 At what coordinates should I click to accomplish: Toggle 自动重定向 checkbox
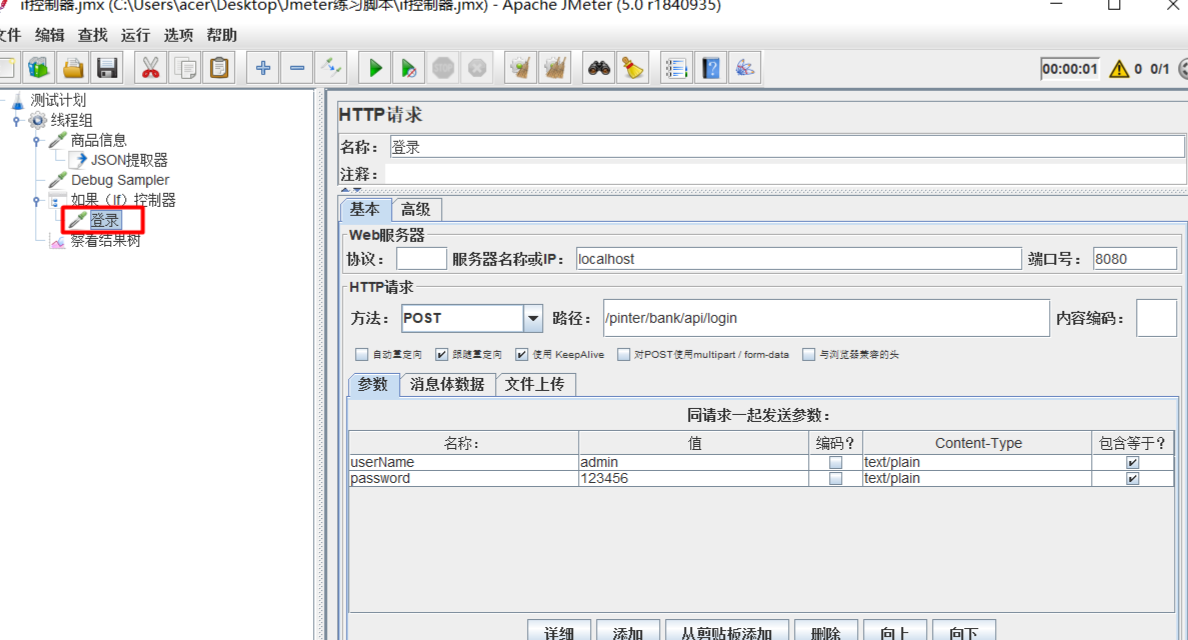pyautogui.click(x=361, y=354)
